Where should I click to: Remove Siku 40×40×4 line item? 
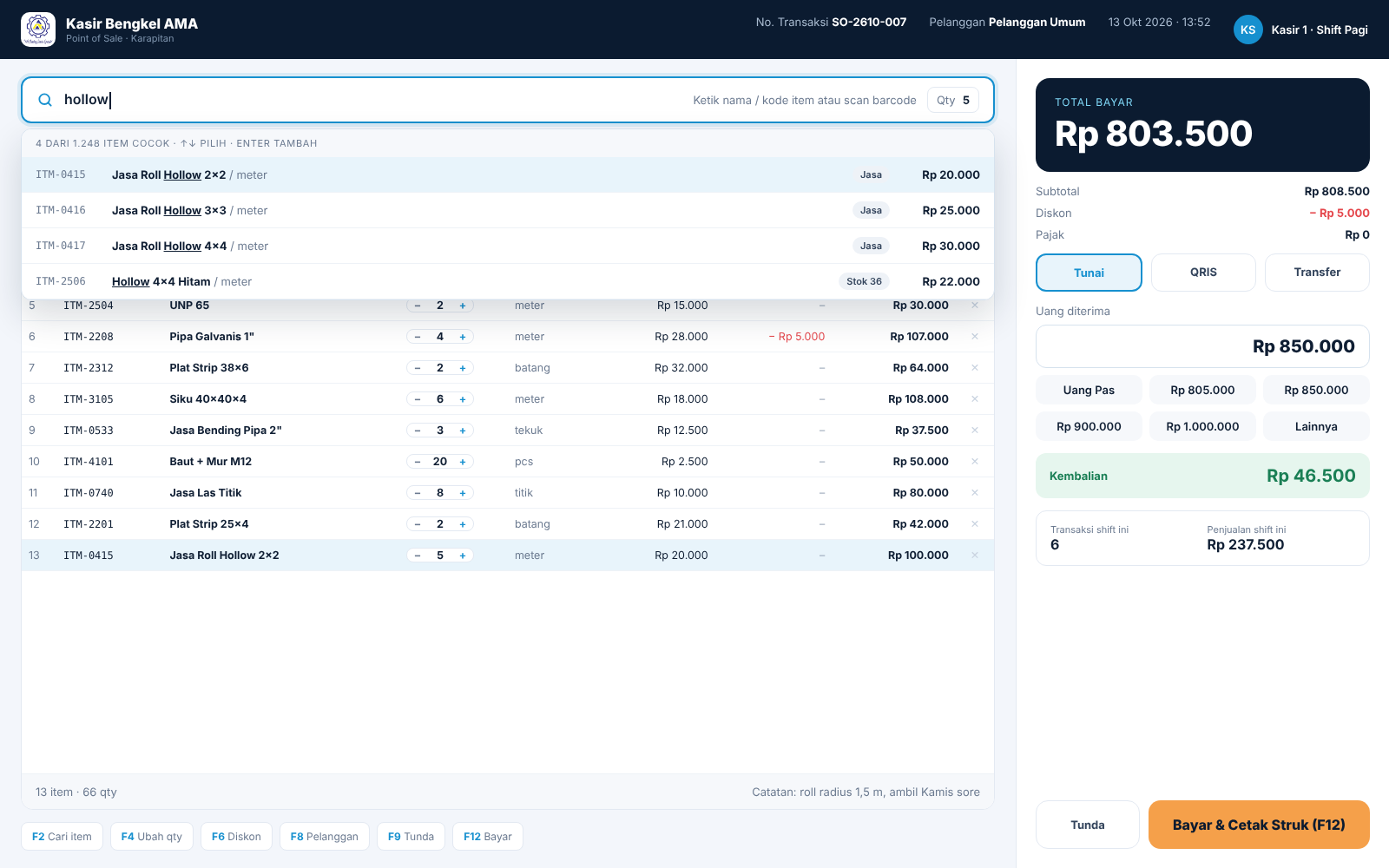[x=975, y=399]
